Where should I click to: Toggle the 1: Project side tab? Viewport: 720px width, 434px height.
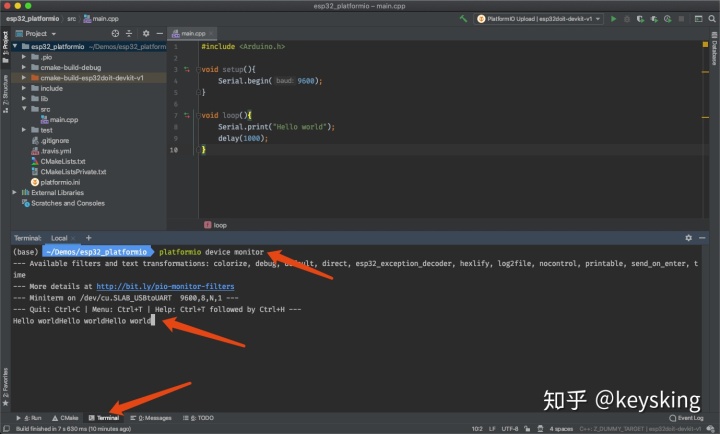6,47
